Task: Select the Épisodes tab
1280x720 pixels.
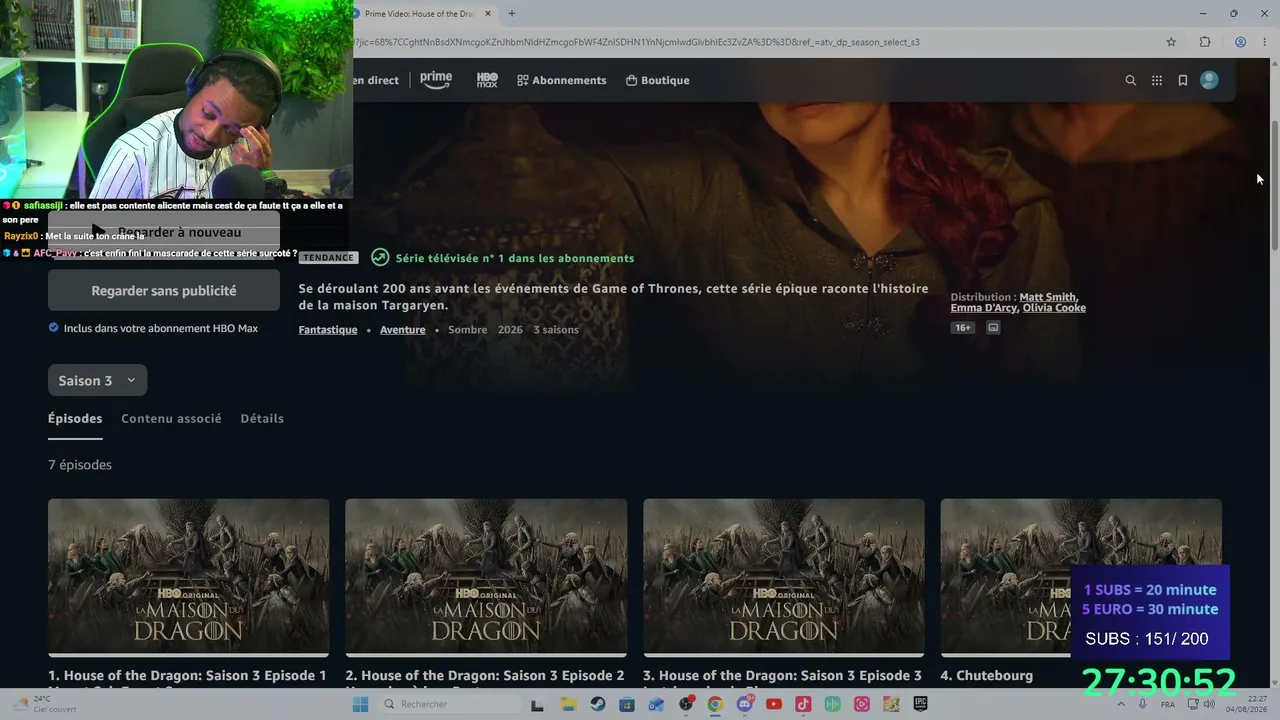Action: [x=75, y=418]
